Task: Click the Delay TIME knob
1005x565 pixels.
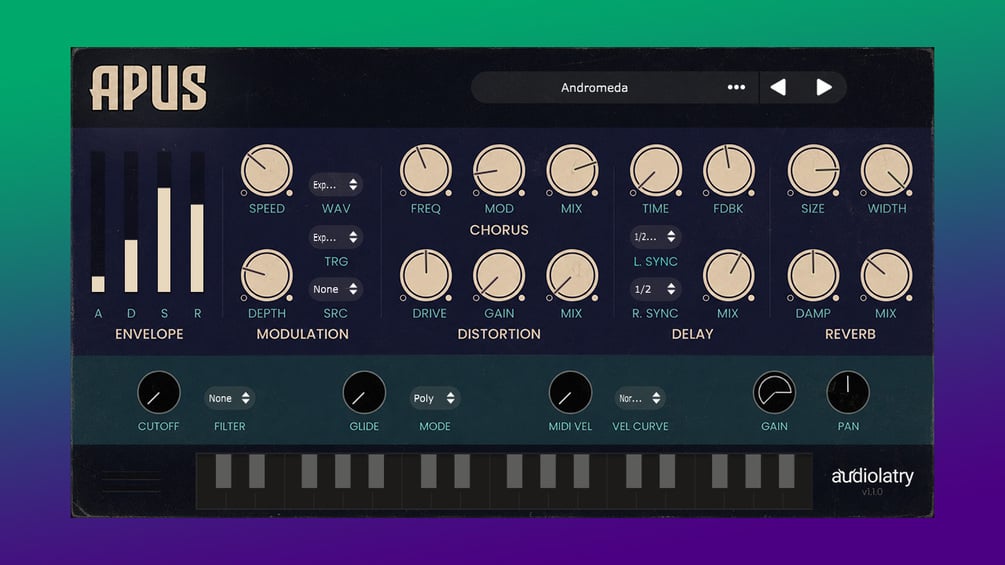Action: [x=656, y=170]
